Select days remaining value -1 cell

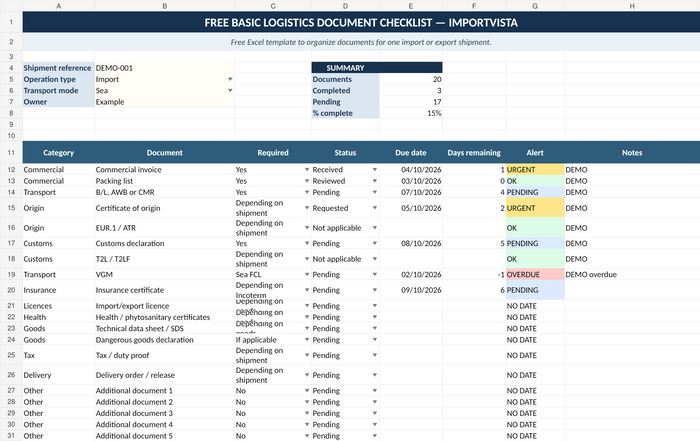pyautogui.click(x=474, y=275)
